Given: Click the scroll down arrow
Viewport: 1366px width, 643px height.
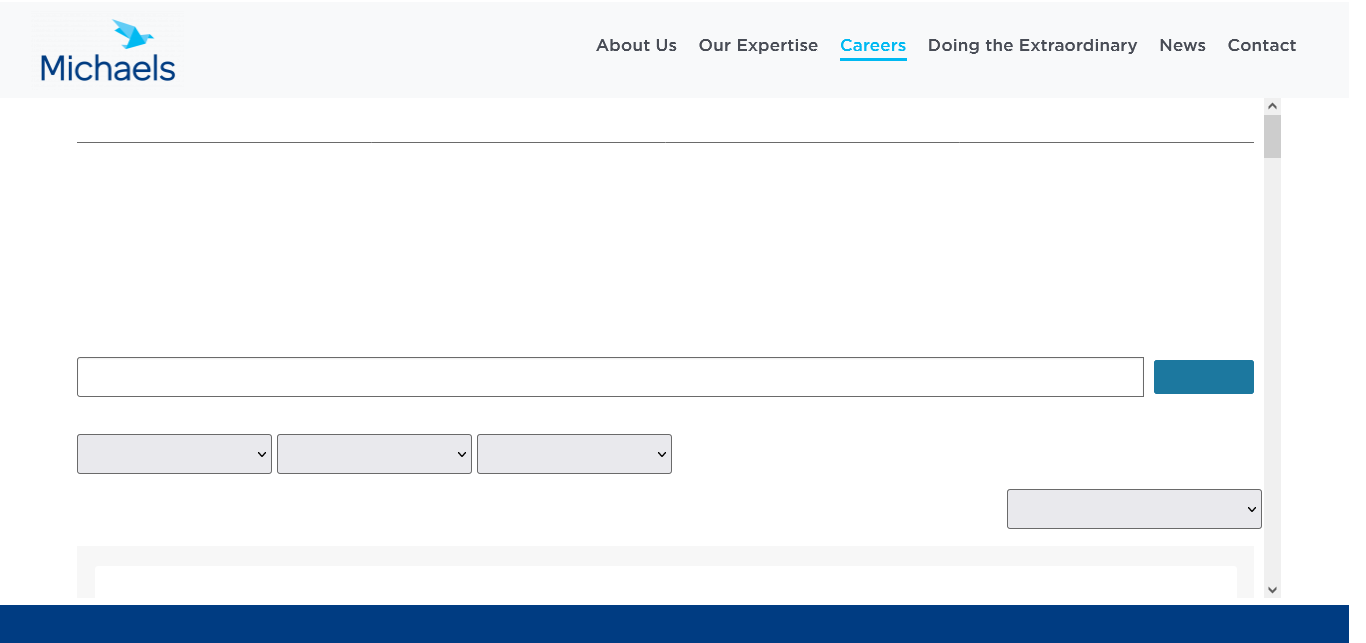Looking at the screenshot, I should (x=1272, y=590).
